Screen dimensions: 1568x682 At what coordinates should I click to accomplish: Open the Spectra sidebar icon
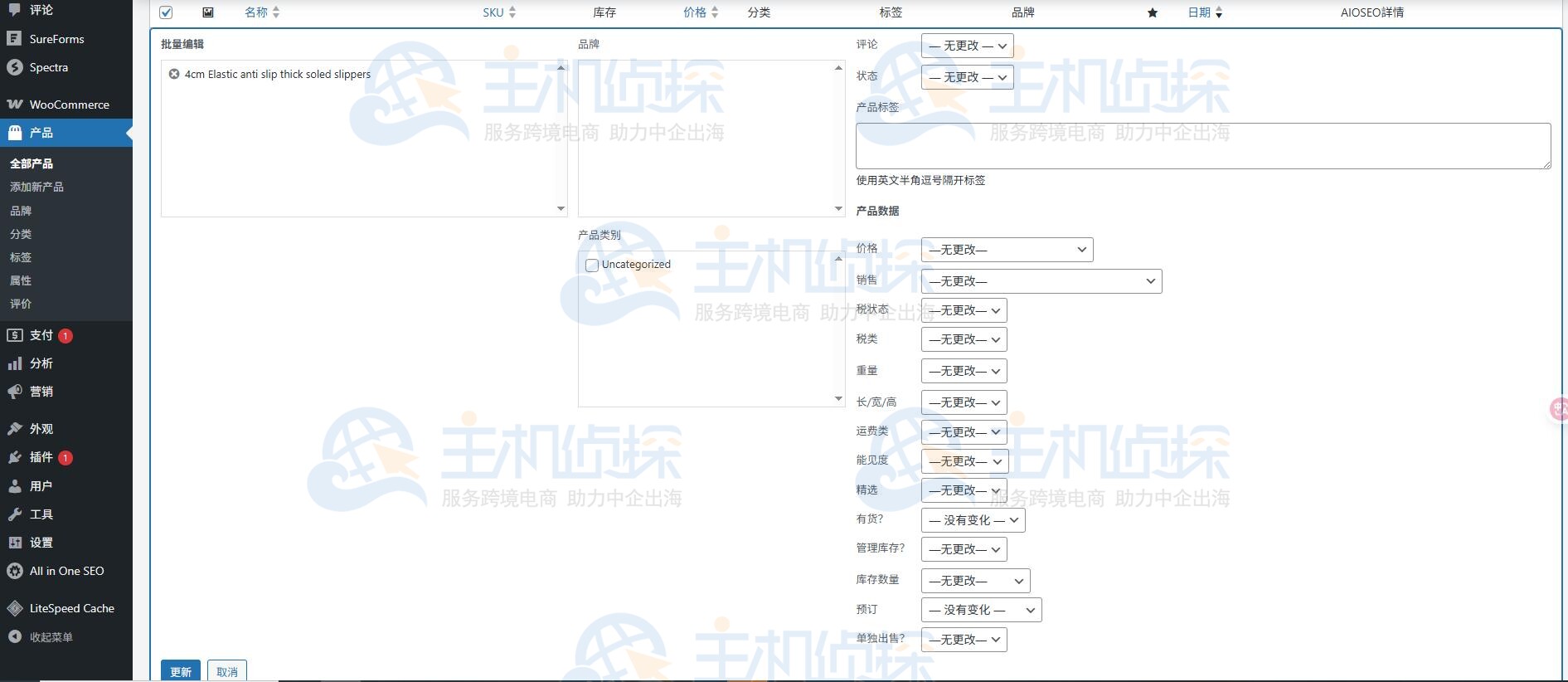point(14,67)
